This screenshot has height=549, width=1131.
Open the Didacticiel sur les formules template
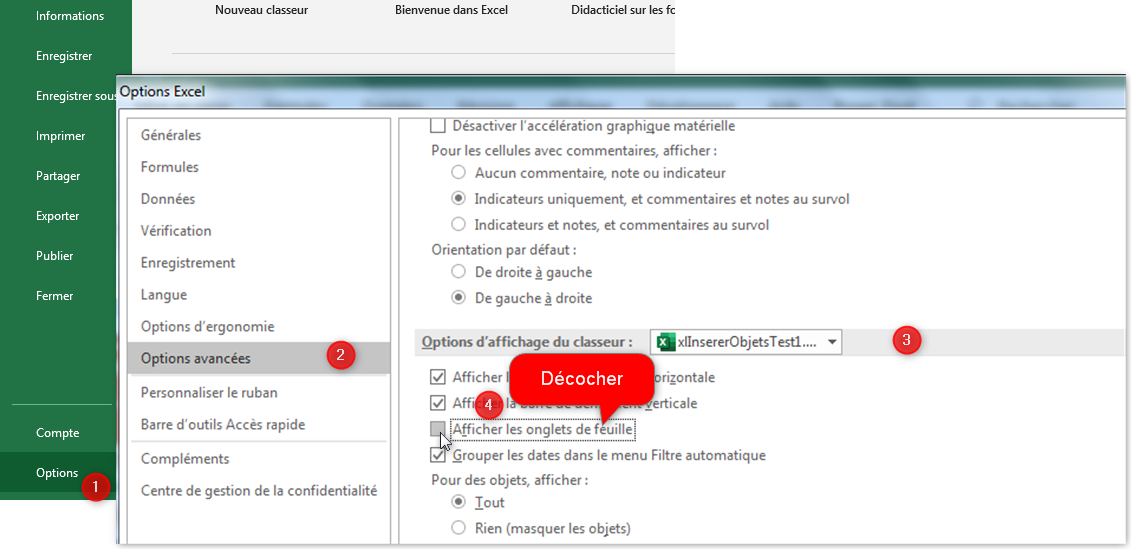622,10
